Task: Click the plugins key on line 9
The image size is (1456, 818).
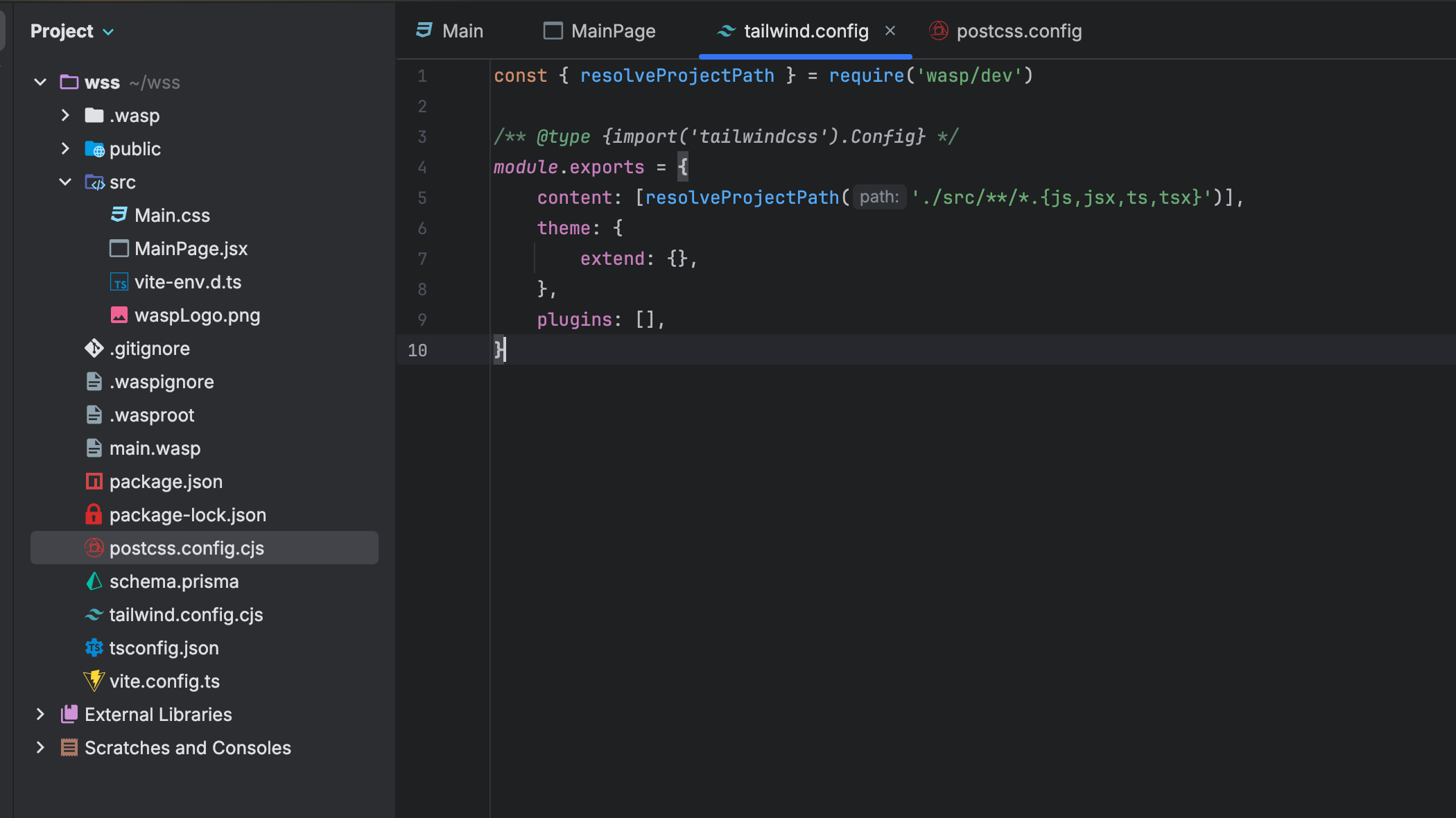Action: [574, 320]
